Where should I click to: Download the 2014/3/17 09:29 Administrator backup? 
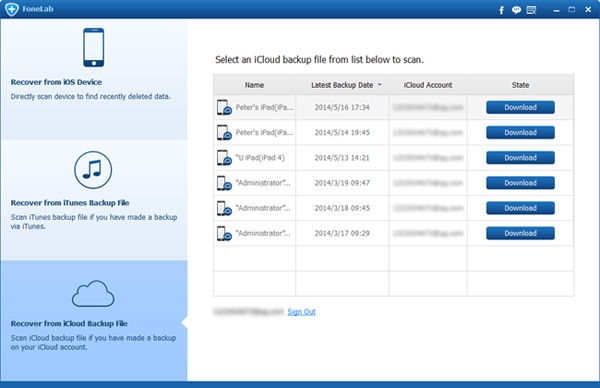pyautogui.click(x=520, y=233)
